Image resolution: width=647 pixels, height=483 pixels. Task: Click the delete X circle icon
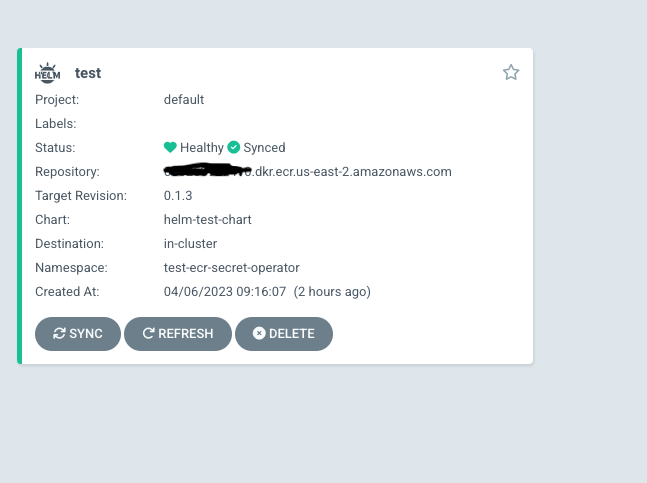pos(259,334)
